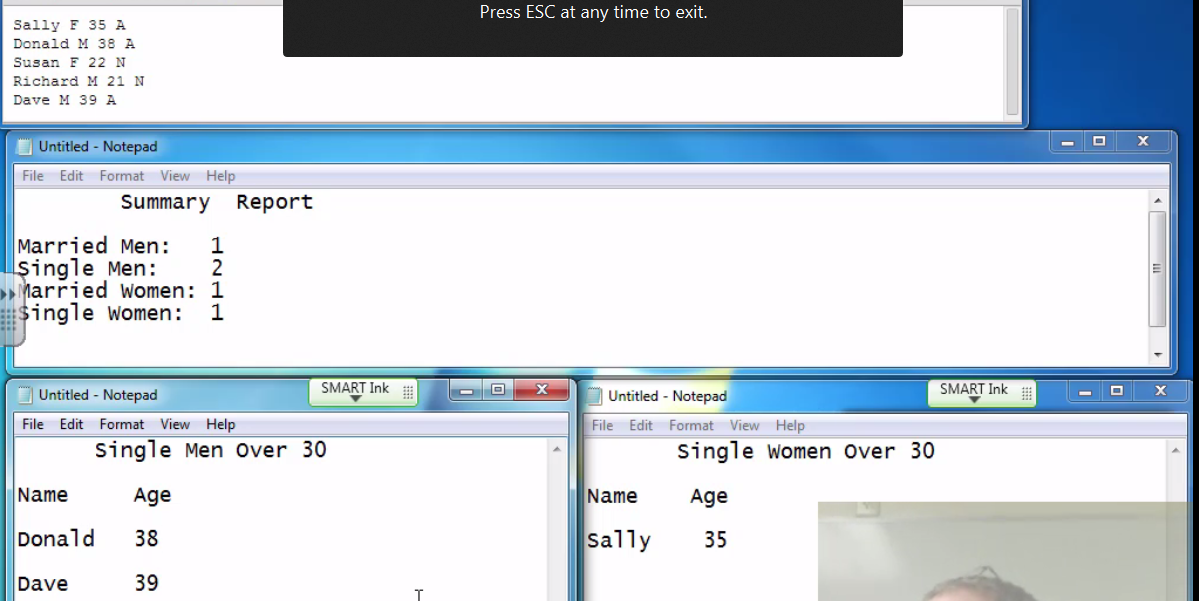Click the Notepad icon in Single Women window title bar

(x=595, y=396)
